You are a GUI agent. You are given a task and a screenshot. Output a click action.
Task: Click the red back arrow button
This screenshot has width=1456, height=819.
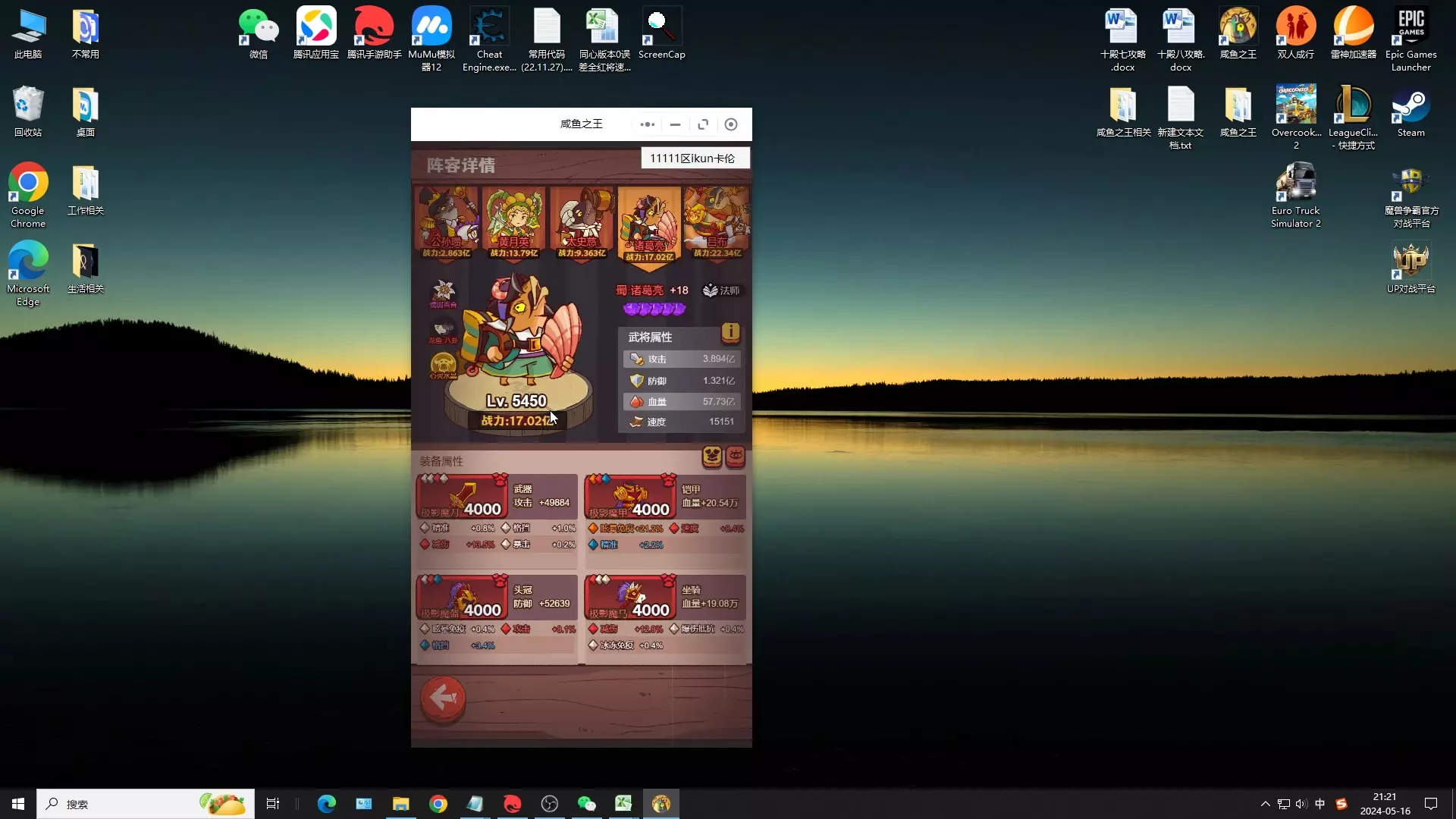point(443,698)
